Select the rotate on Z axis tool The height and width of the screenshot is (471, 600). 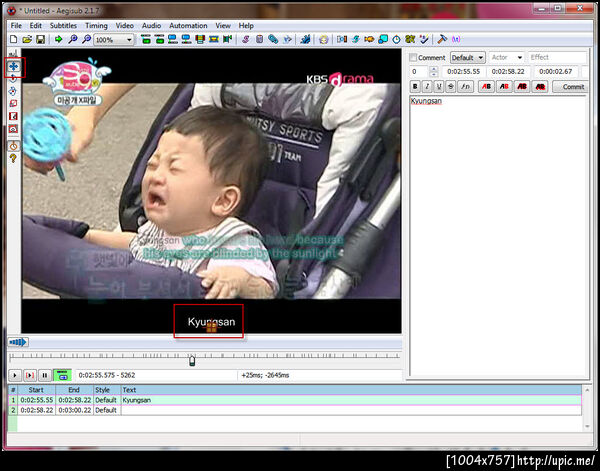[13, 79]
